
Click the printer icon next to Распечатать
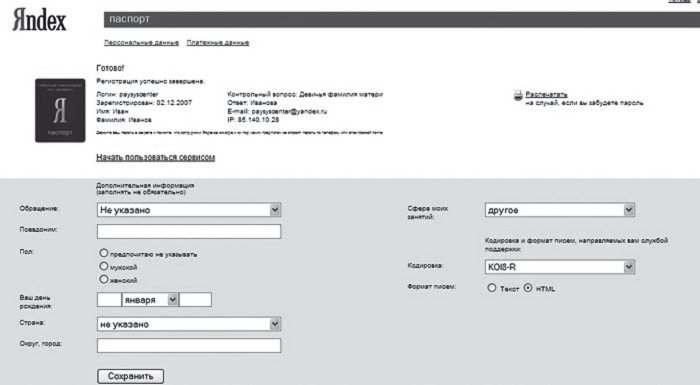coord(518,95)
